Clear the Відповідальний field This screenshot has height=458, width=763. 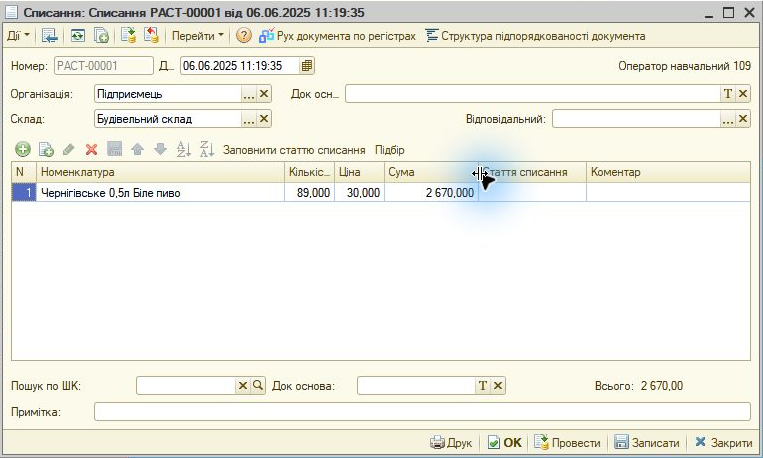pyautogui.click(x=743, y=119)
